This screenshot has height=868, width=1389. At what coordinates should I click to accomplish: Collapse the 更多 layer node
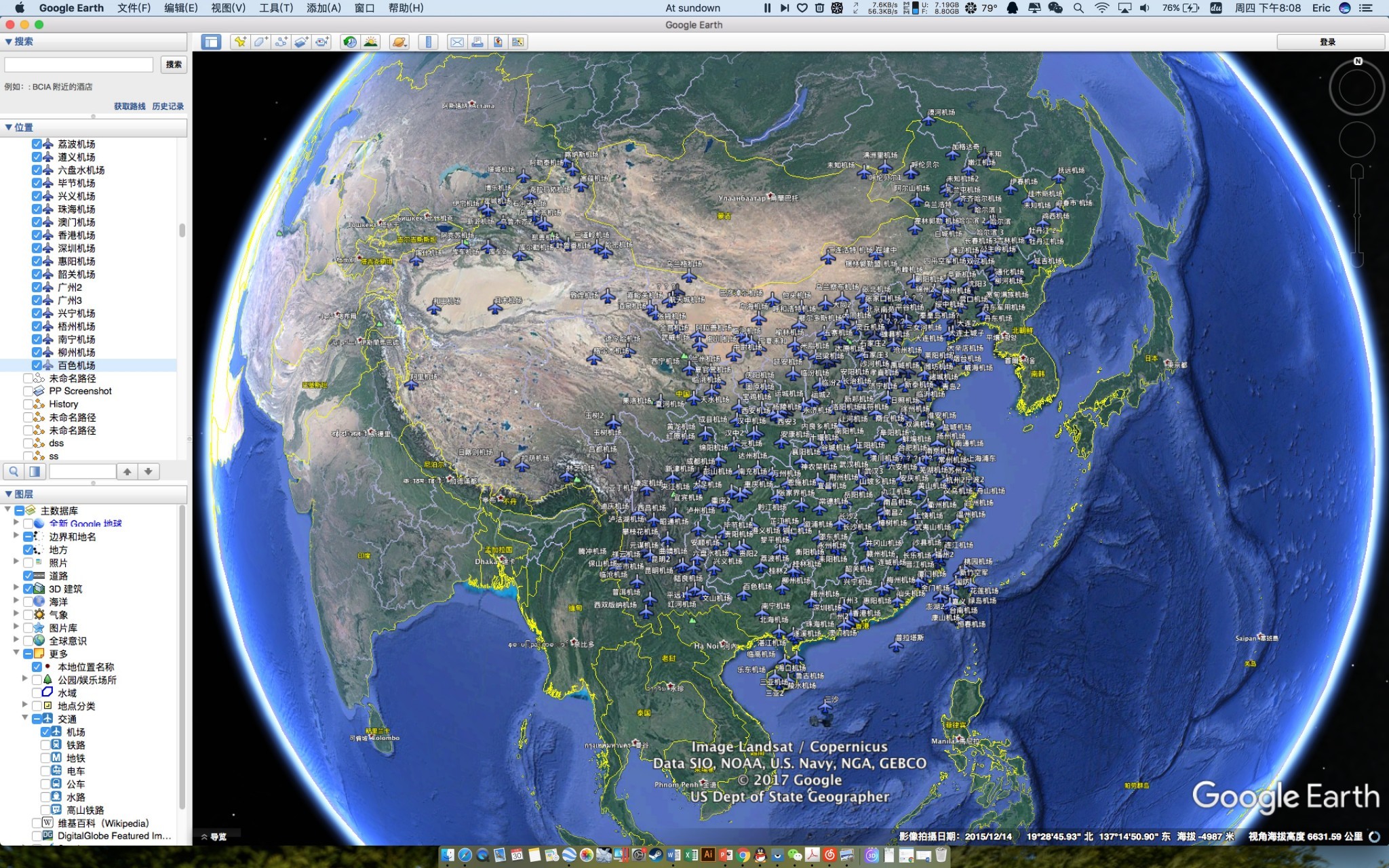coord(16,653)
